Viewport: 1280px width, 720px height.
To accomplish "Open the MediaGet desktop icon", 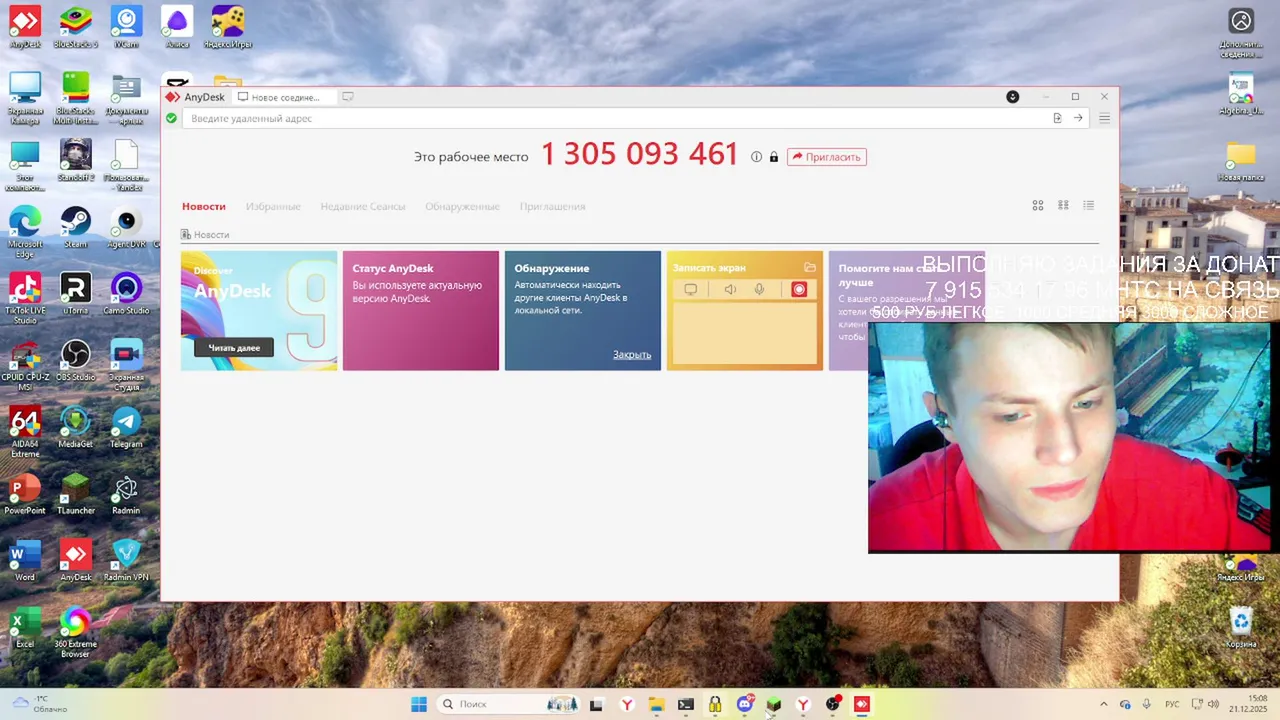I will point(76,427).
